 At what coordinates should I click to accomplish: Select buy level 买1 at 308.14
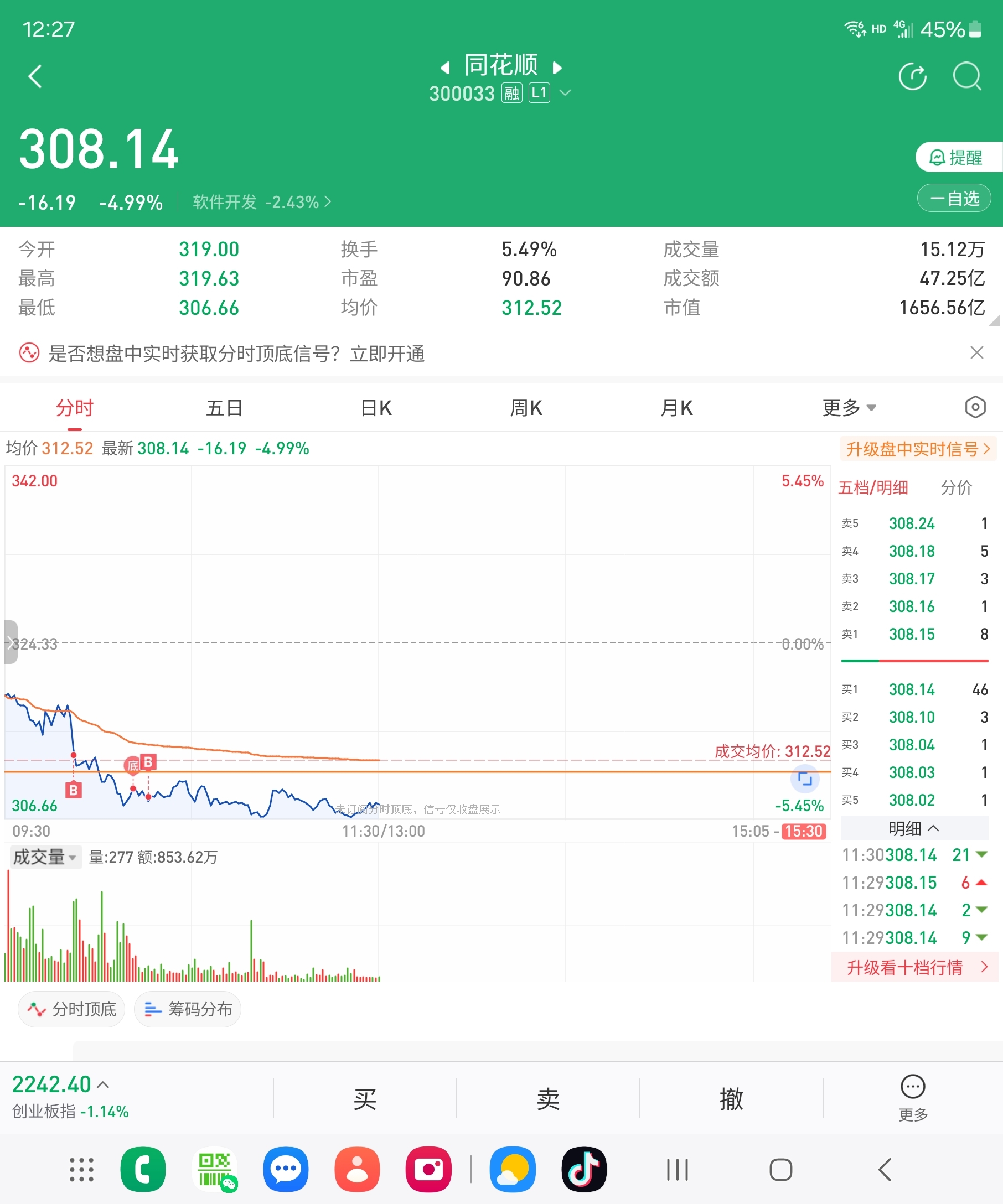coord(914,689)
